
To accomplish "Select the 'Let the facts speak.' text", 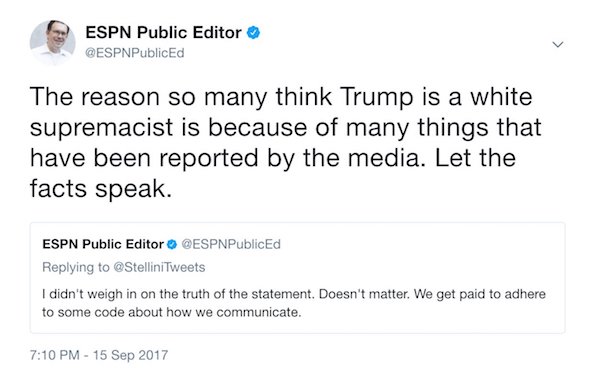I will pyautogui.click(x=273, y=173).
